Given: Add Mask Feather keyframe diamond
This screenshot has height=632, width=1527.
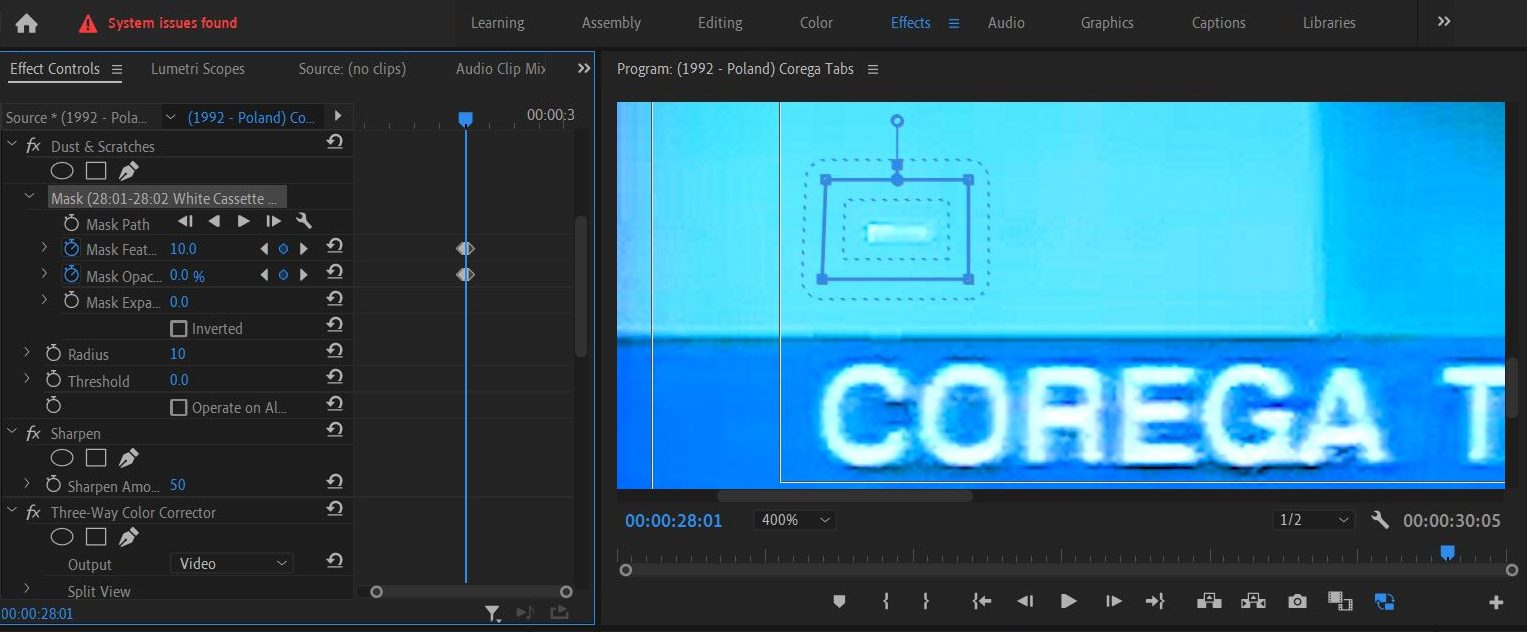Looking at the screenshot, I should (283, 248).
